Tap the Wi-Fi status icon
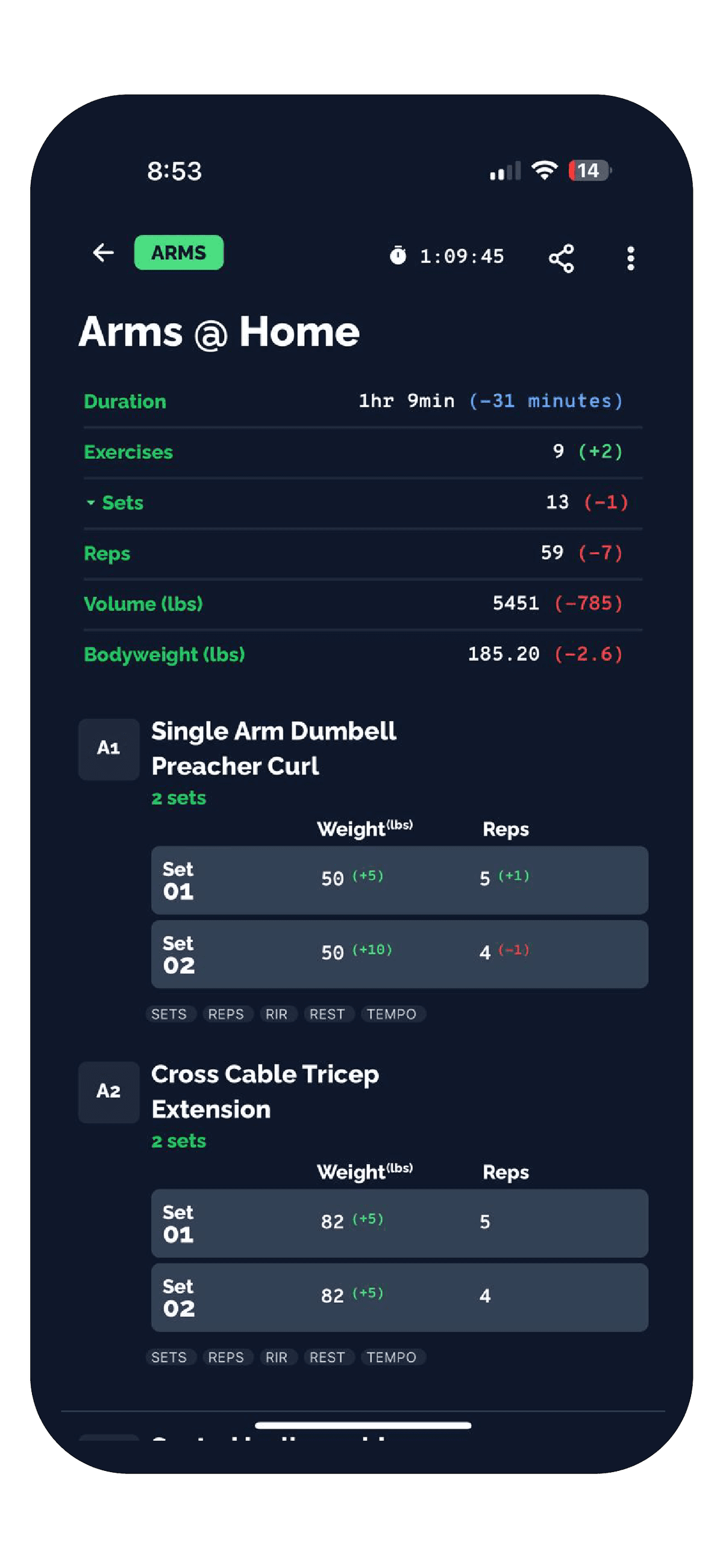723x1568 pixels. click(545, 171)
